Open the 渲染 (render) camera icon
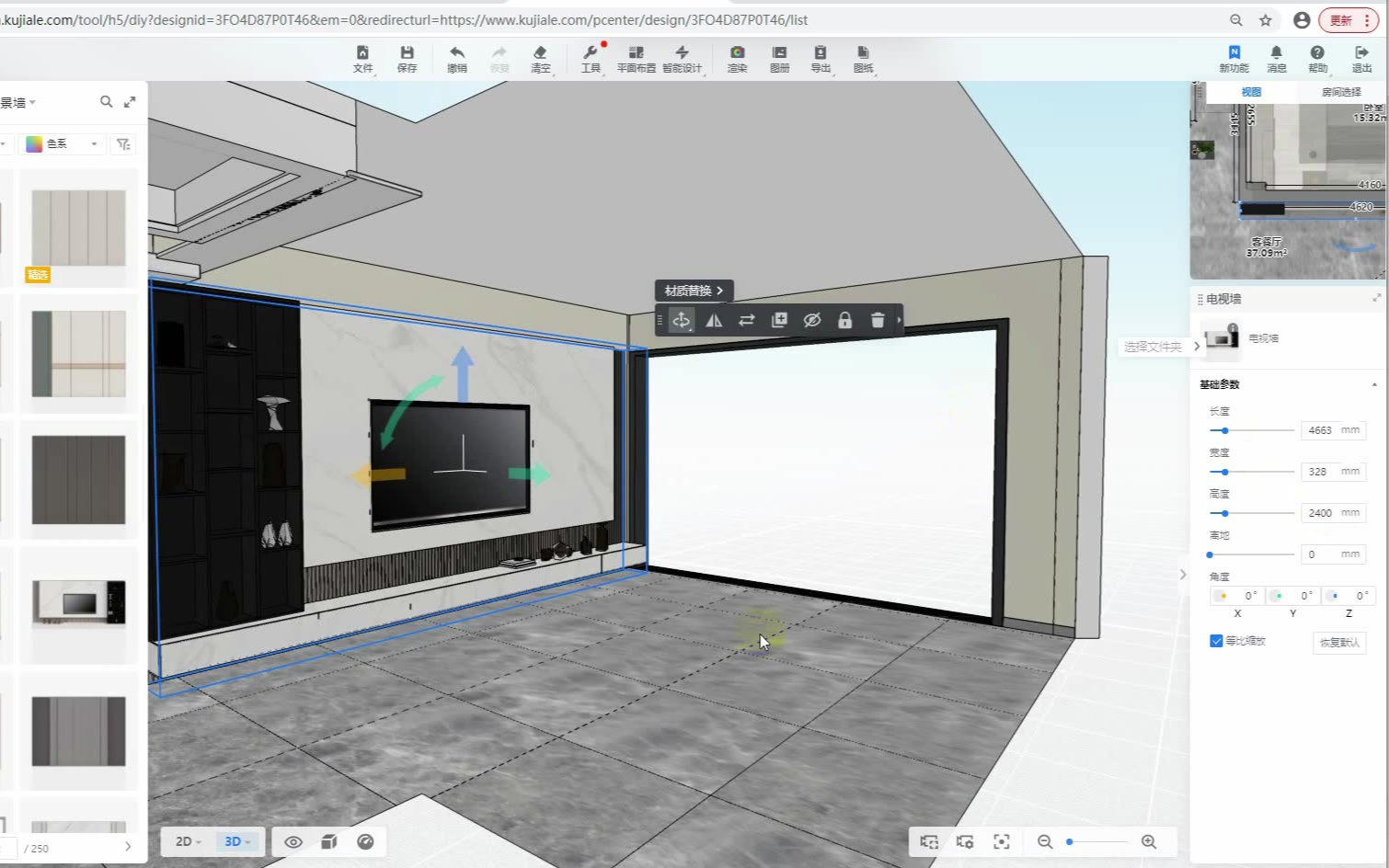 click(737, 58)
